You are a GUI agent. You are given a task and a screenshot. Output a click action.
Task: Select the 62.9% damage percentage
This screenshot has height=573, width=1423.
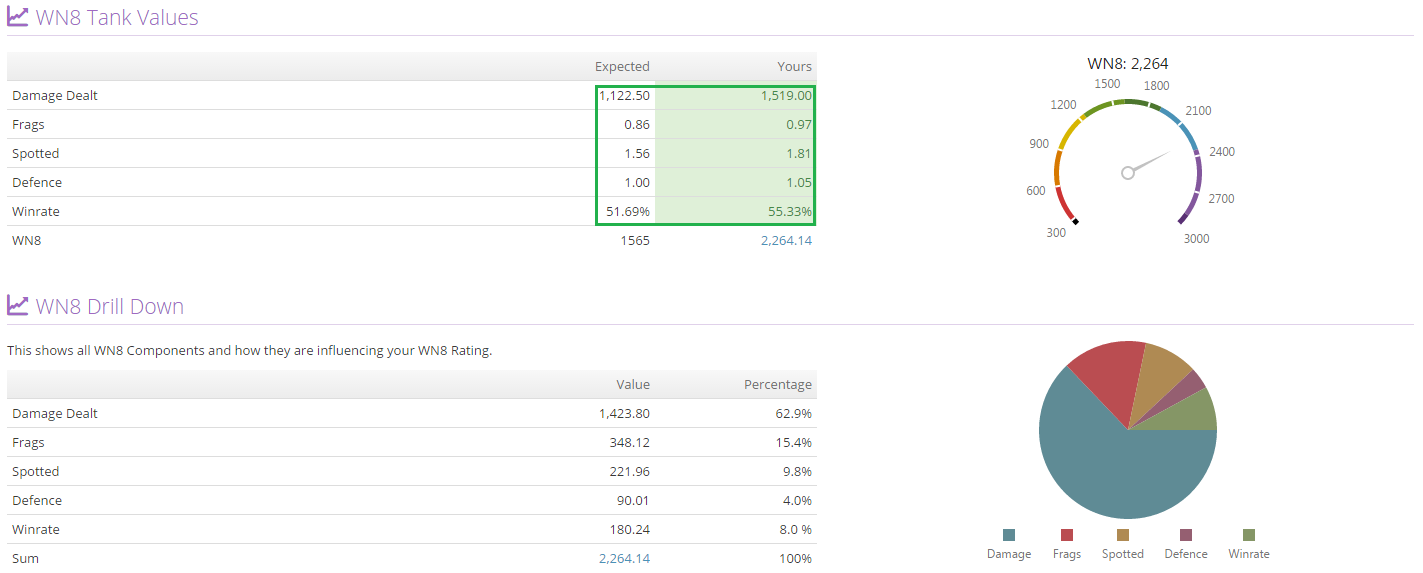pos(795,413)
